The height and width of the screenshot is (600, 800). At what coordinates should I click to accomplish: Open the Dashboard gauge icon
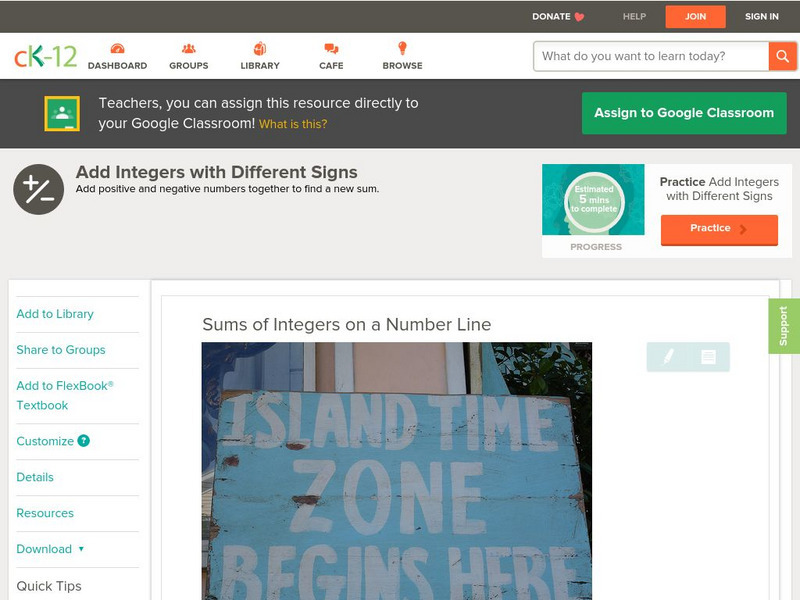click(x=117, y=48)
